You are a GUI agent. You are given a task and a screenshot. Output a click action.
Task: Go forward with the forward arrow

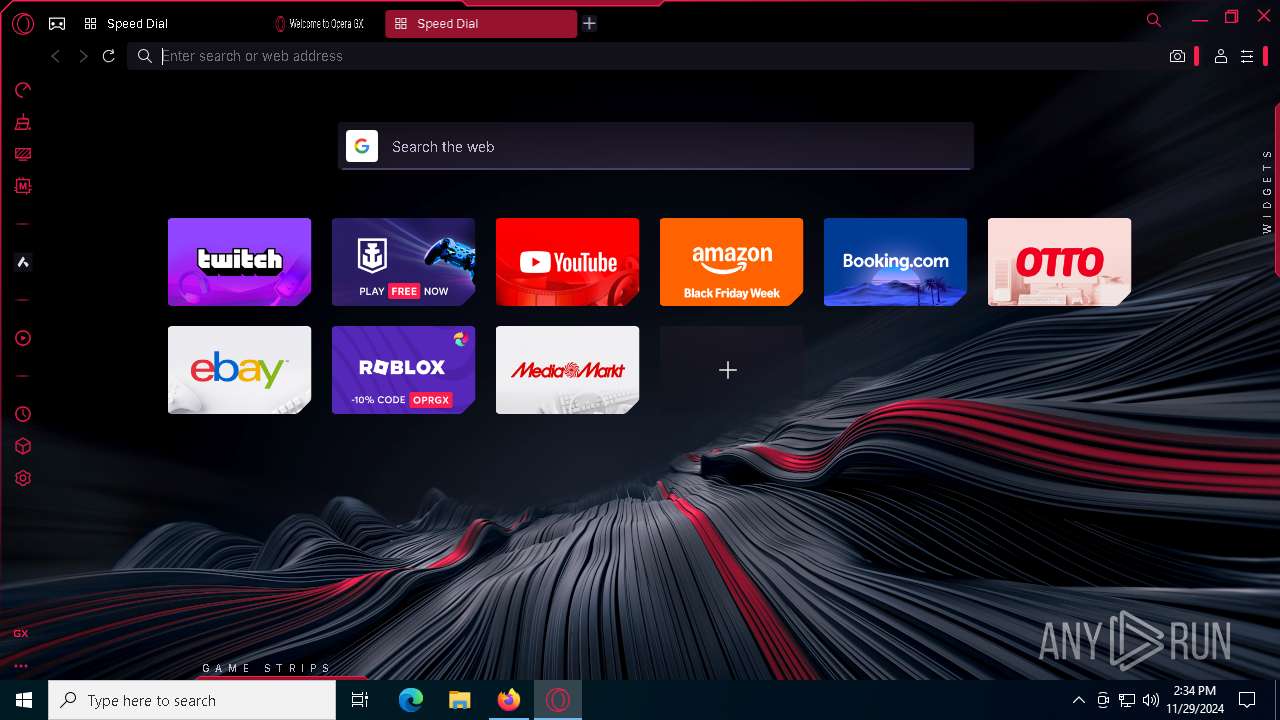click(83, 56)
